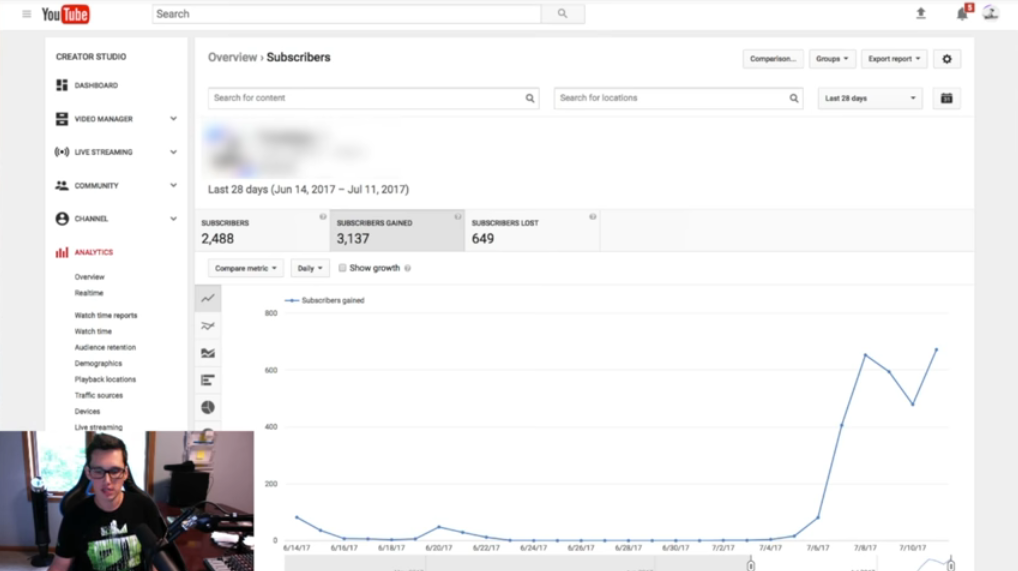
Task: Open Playback locations report
Action: [105, 379]
